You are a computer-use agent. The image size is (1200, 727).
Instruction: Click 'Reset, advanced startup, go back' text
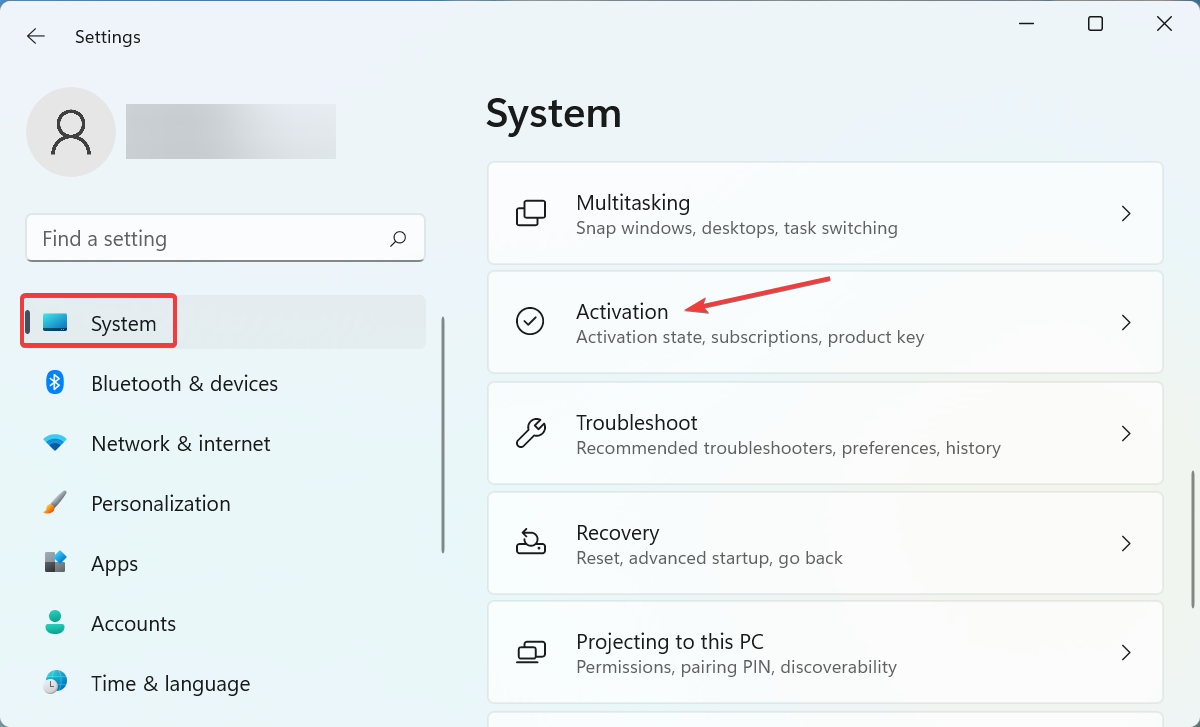click(x=710, y=558)
